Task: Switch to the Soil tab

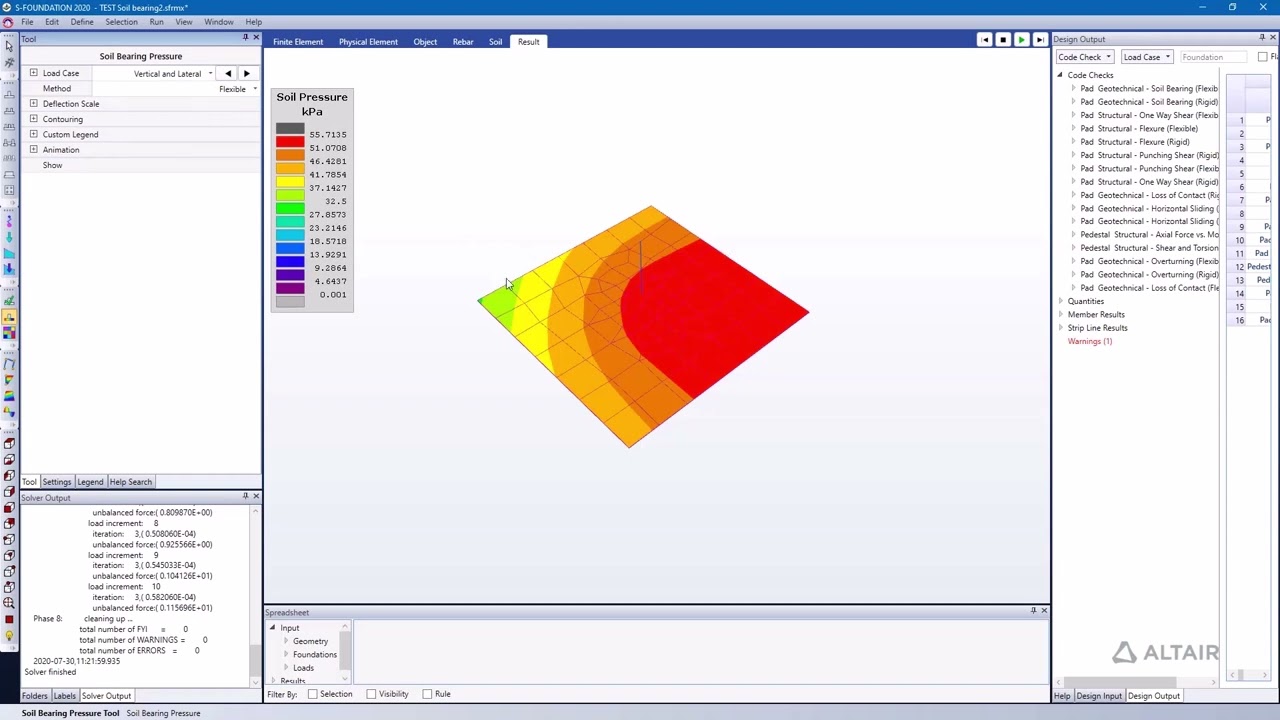Action: click(x=495, y=42)
